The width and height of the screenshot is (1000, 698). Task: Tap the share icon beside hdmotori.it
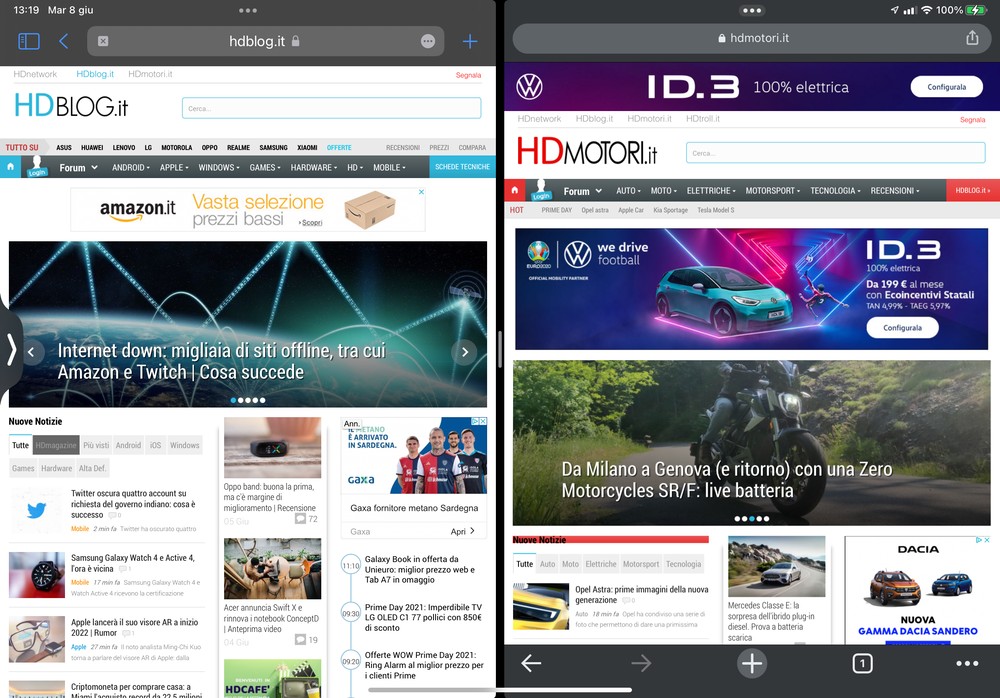click(972, 38)
